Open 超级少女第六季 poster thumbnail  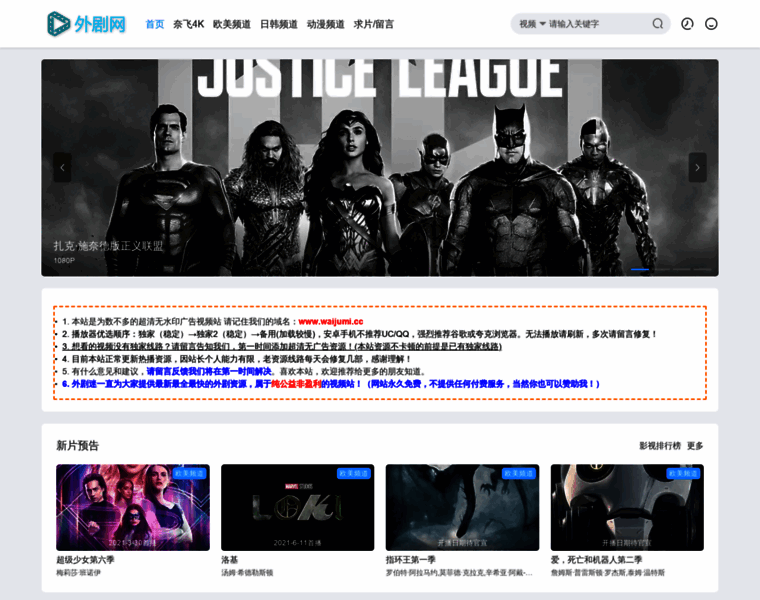pos(133,507)
